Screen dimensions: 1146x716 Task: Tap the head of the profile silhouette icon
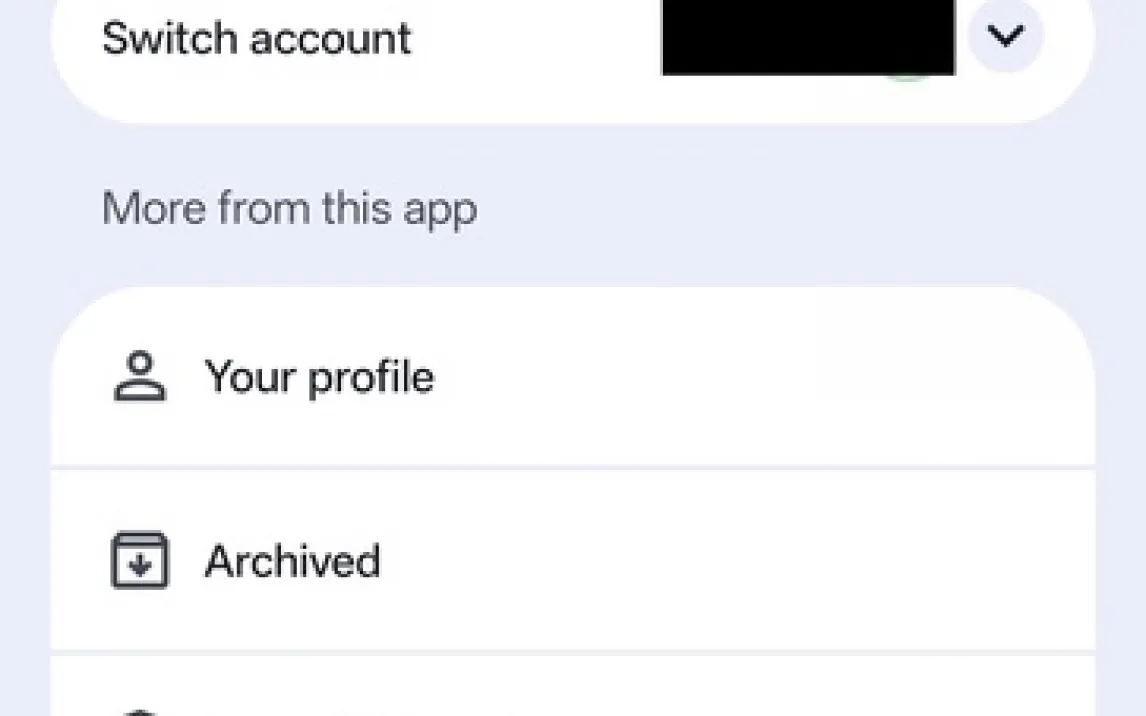(140, 362)
